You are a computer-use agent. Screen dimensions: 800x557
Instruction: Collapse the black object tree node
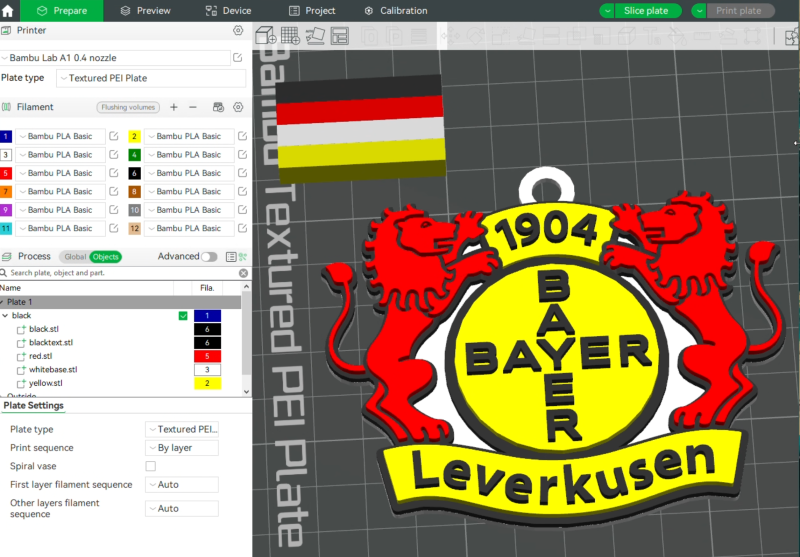point(5,316)
